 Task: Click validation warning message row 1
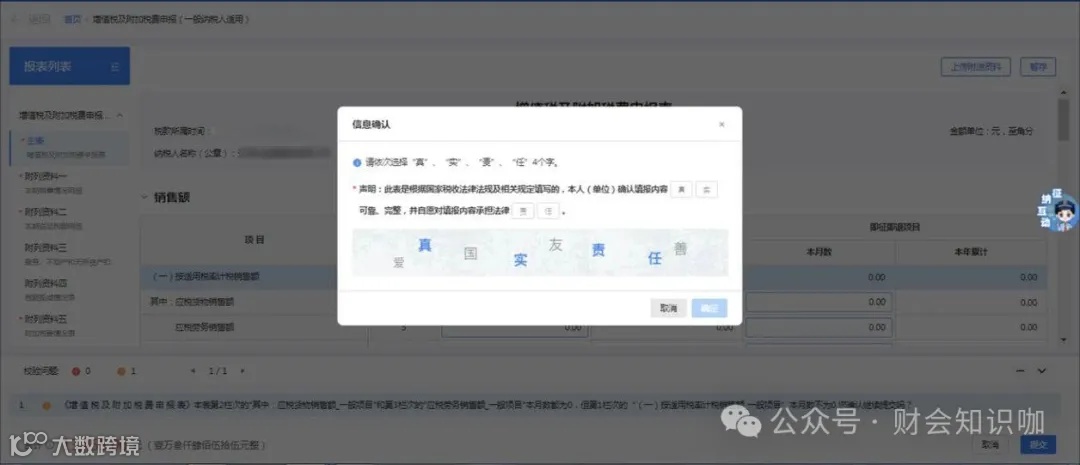(x=532, y=405)
